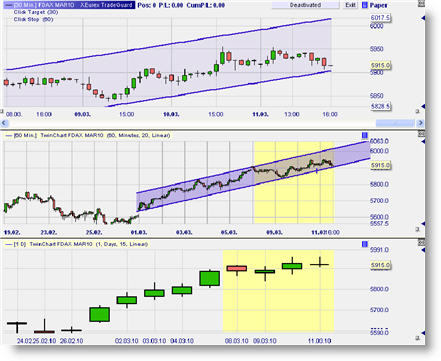Image resolution: width=441 pixels, height=361 pixels.
Task: Click the 5915.0 price tag on daily chart
Action: [380, 265]
